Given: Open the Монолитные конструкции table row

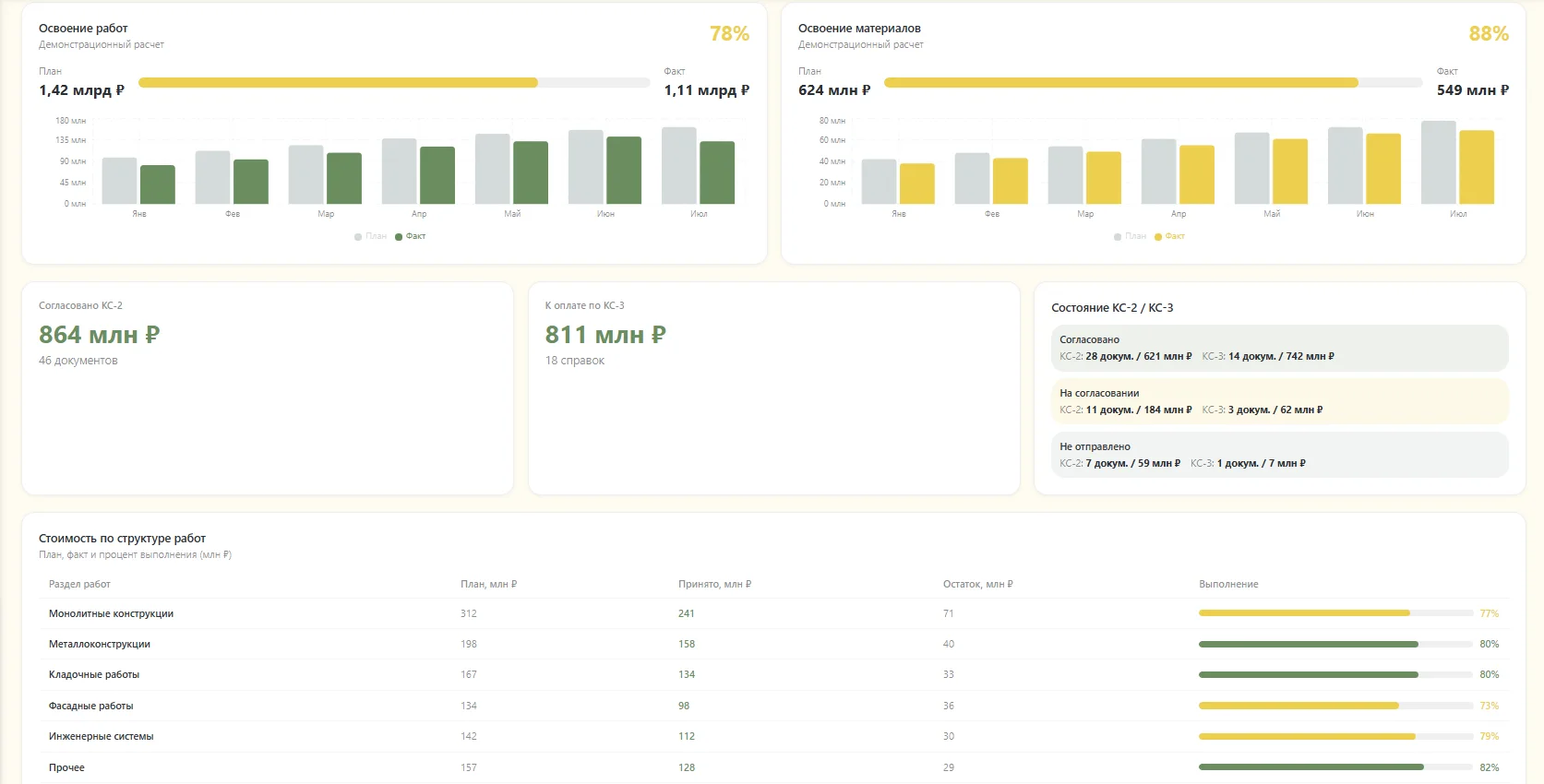Looking at the screenshot, I should (x=773, y=613).
